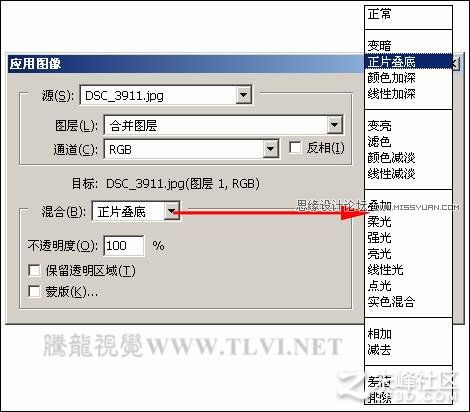
Task: Click the 不透明度 opacity input field
Action: click(124, 246)
